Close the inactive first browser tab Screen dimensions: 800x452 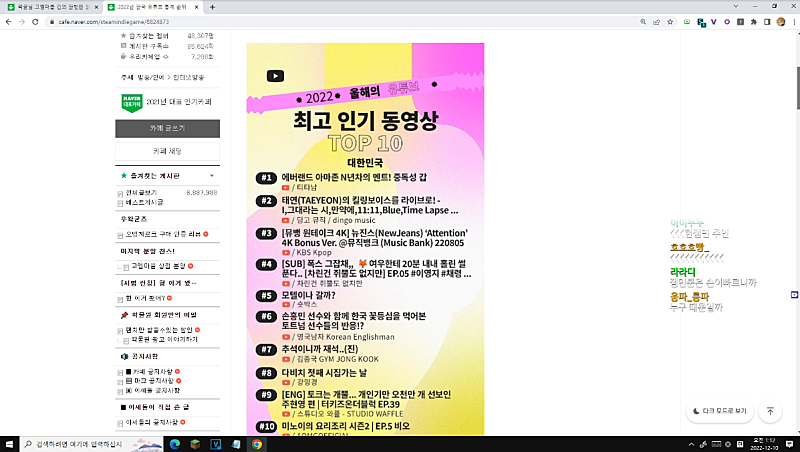(96, 7)
